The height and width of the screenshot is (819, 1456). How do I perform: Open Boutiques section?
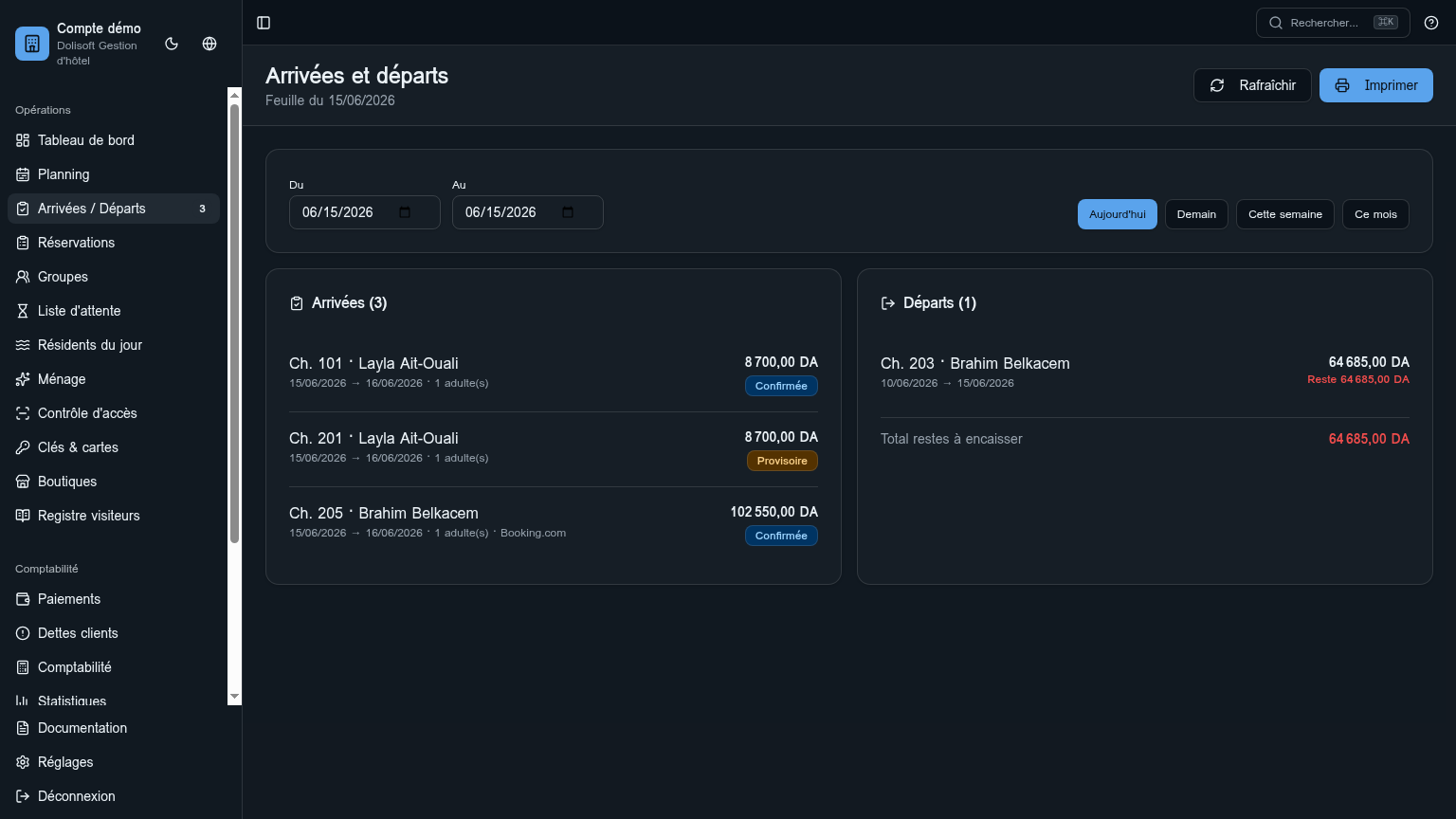click(x=114, y=482)
